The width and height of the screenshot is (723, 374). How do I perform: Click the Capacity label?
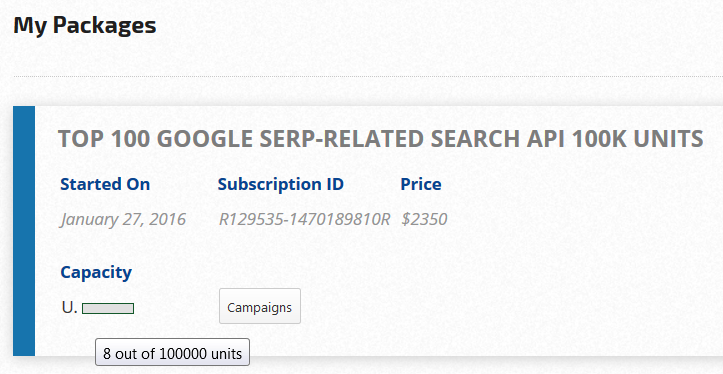click(96, 272)
